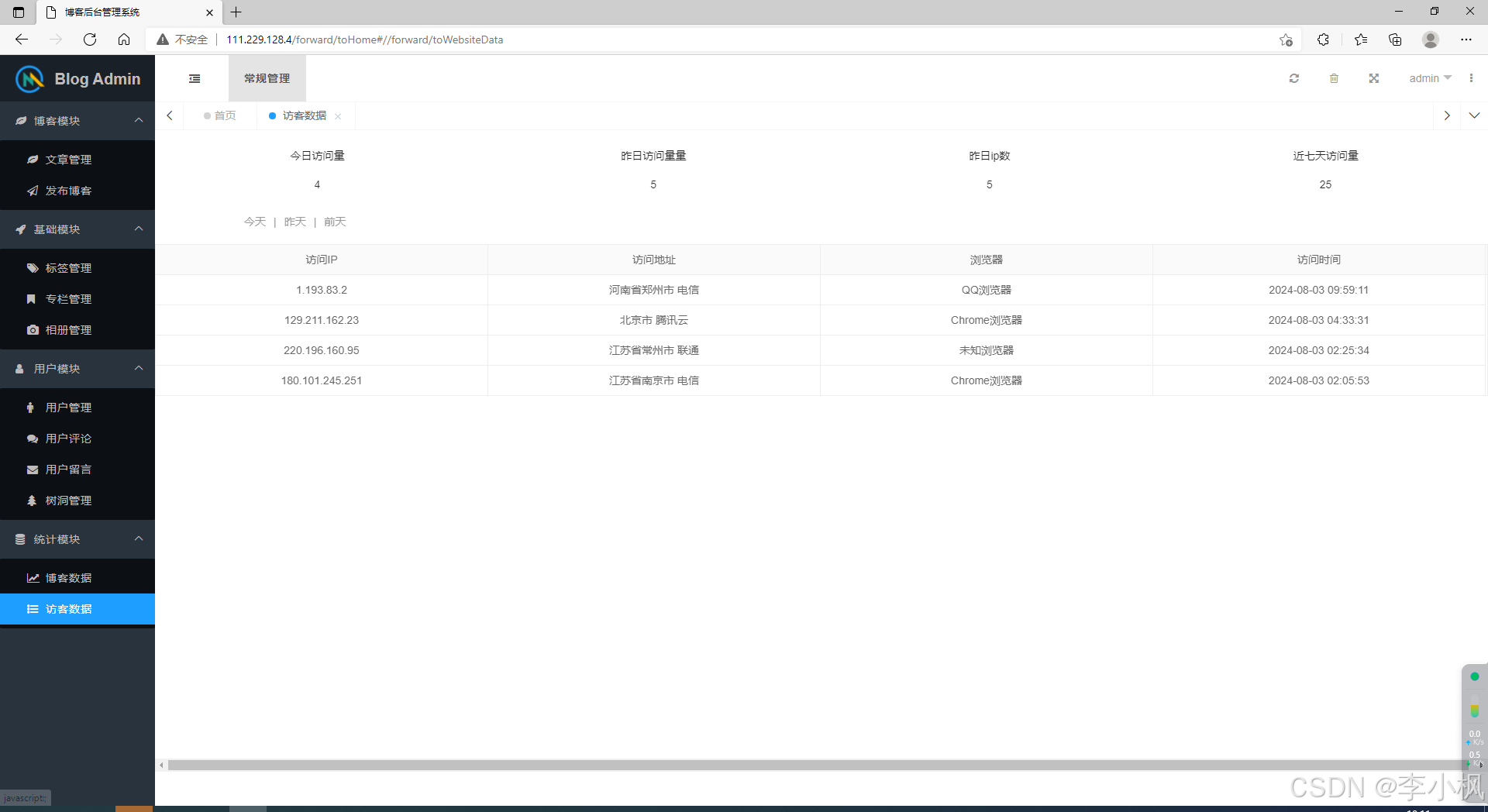The width and height of the screenshot is (1488, 812).
Task: Click time cell 2024-08-03 09:59:11
Action: (1319, 290)
